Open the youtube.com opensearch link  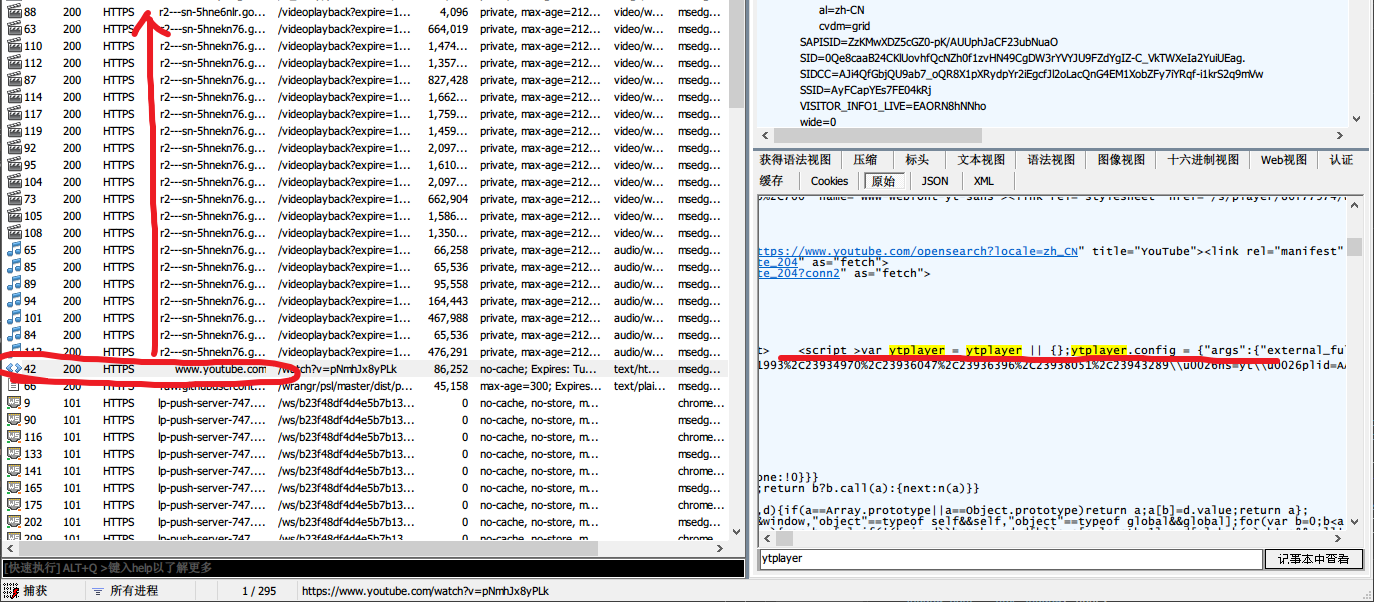pyautogui.click(x=917, y=251)
